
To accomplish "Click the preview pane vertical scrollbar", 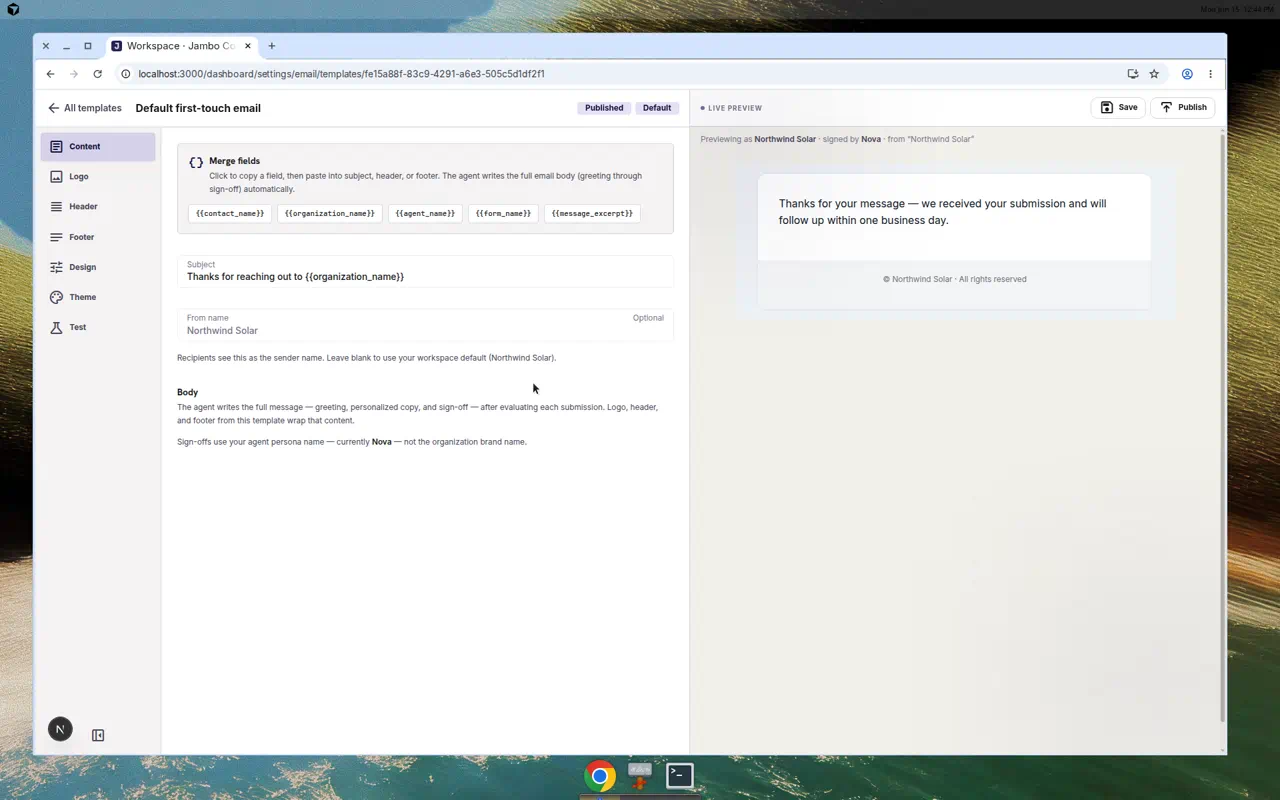I will click(1222, 428).
